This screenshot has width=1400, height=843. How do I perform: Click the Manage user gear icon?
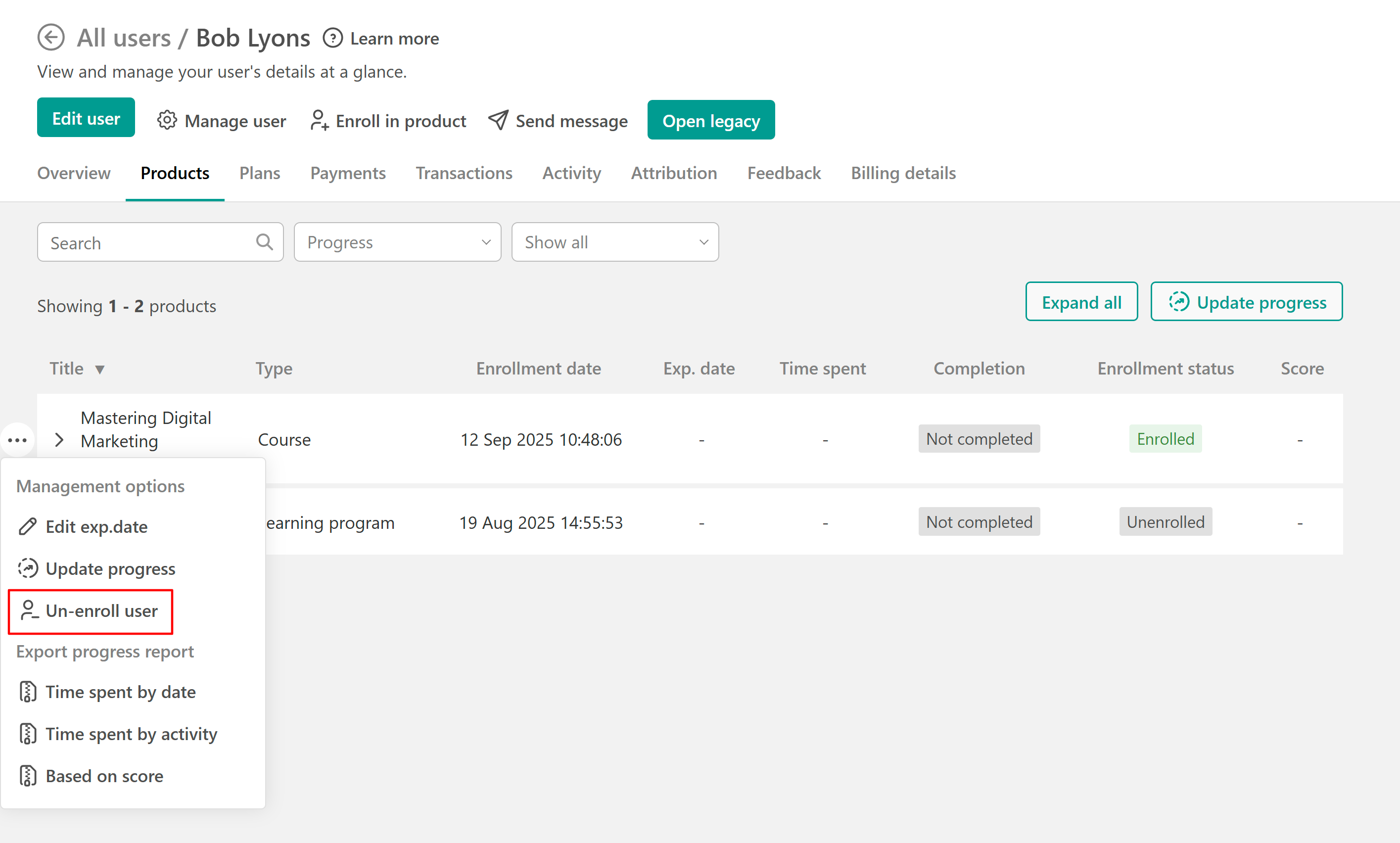click(167, 120)
